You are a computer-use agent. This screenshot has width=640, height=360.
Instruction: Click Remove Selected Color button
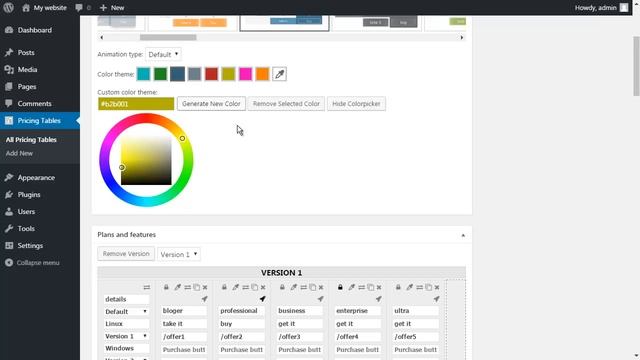click(x=286, y=104)
